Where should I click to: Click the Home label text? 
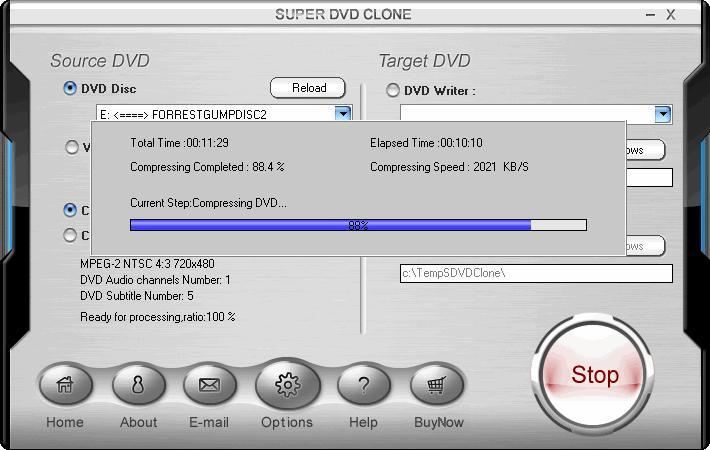[x=65, y=422]
